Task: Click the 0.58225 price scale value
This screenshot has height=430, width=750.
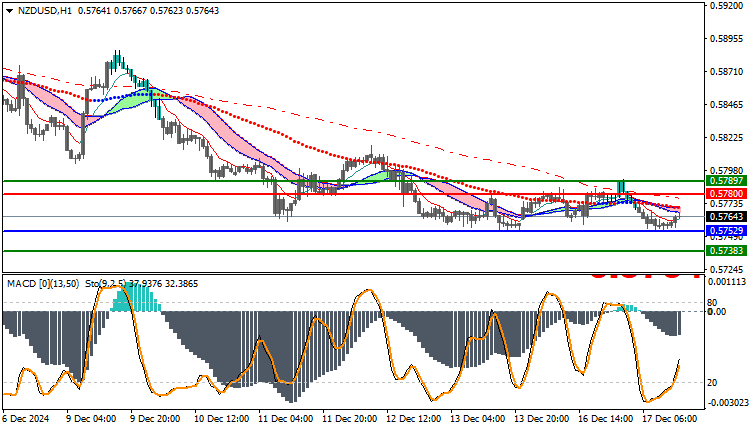Action: 727,138
